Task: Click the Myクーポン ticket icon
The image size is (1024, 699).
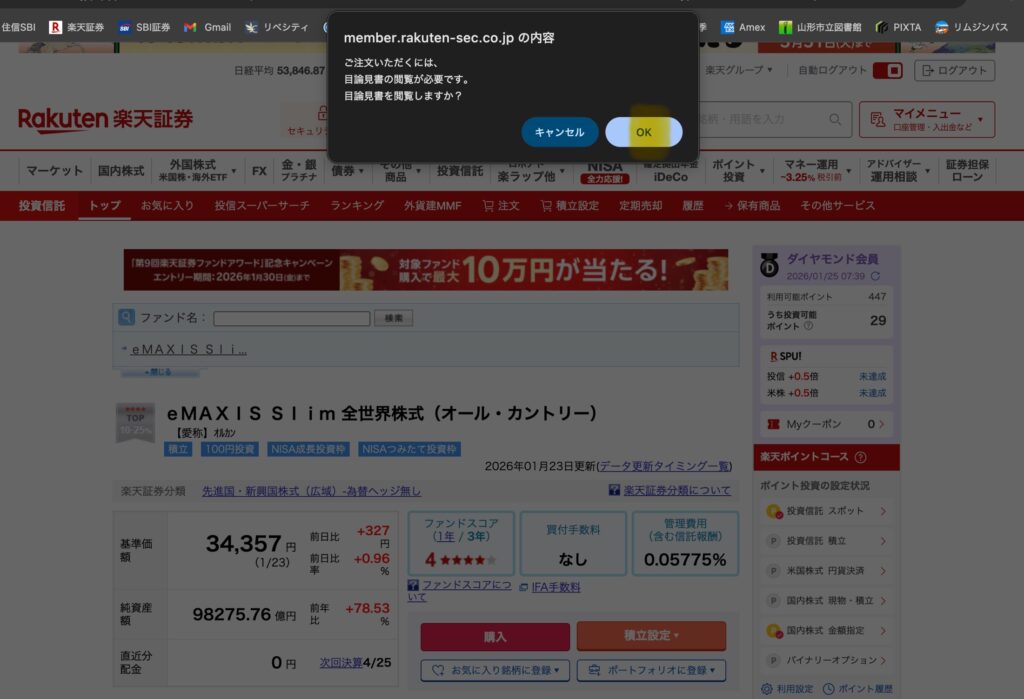Action: [773, 424]
